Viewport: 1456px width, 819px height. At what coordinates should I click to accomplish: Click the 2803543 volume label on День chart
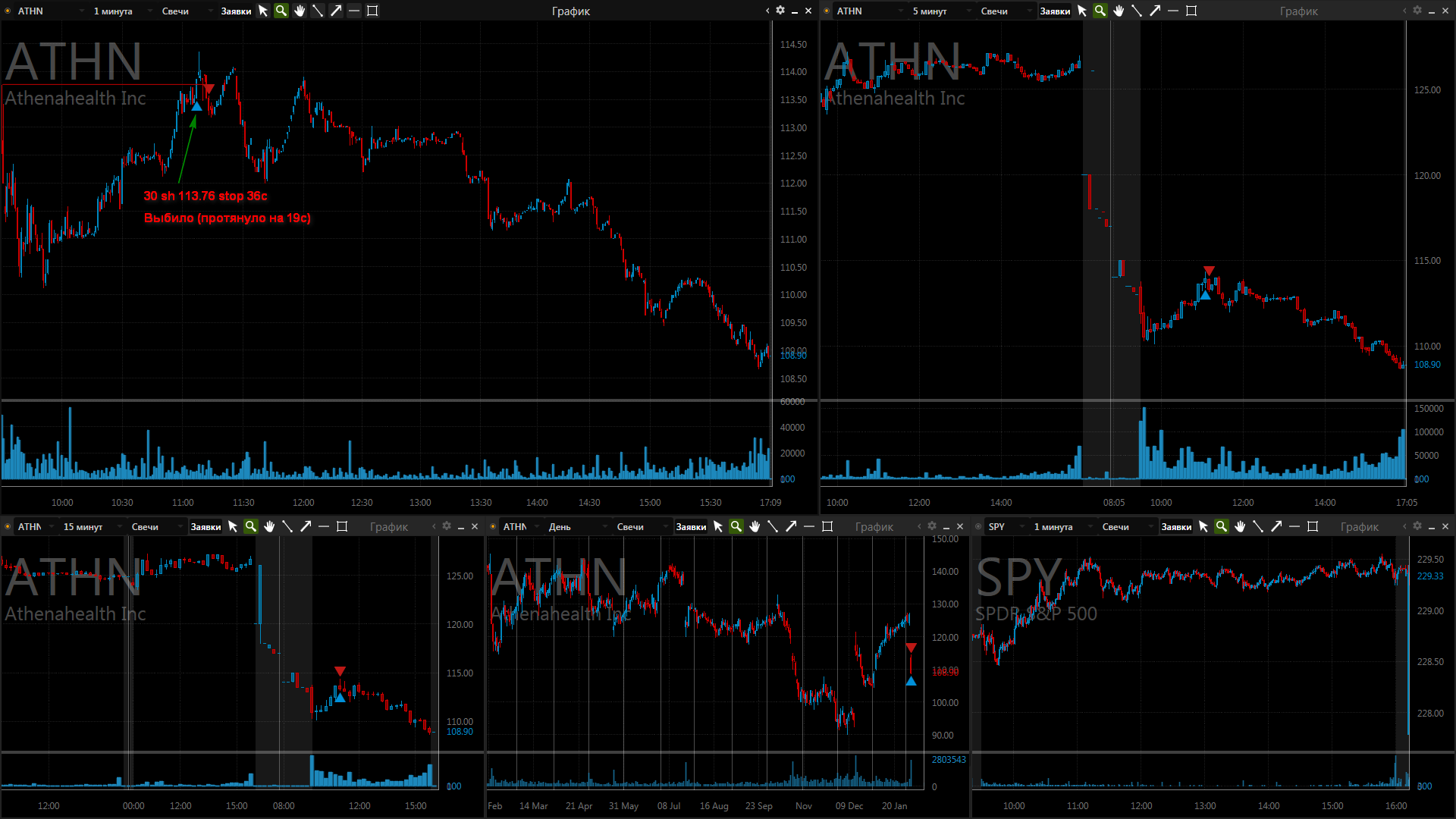(x=949, y=760)
